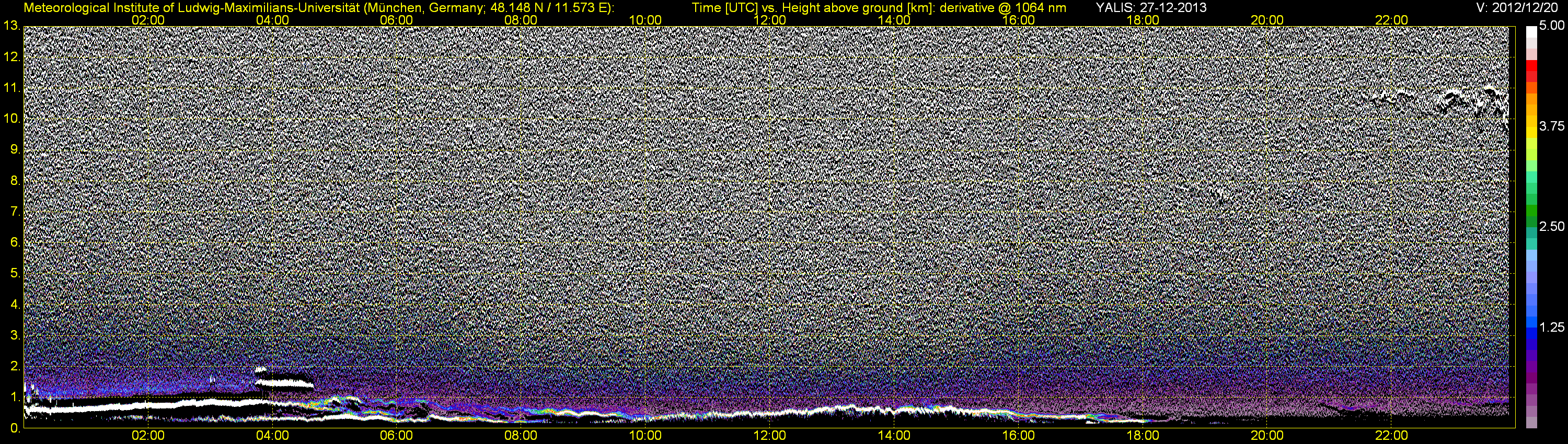The height and width of the screenshot is (444, 1568).
Task: Click 02:00 on the bottom time axis
Action: (x=148, y=436)
